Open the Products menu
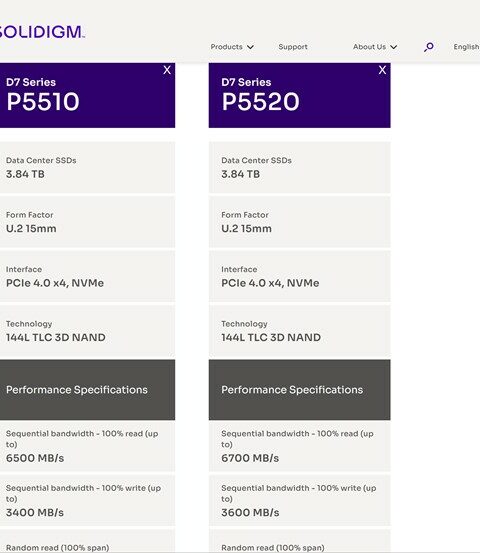480x553 pixels. point(226,47)
